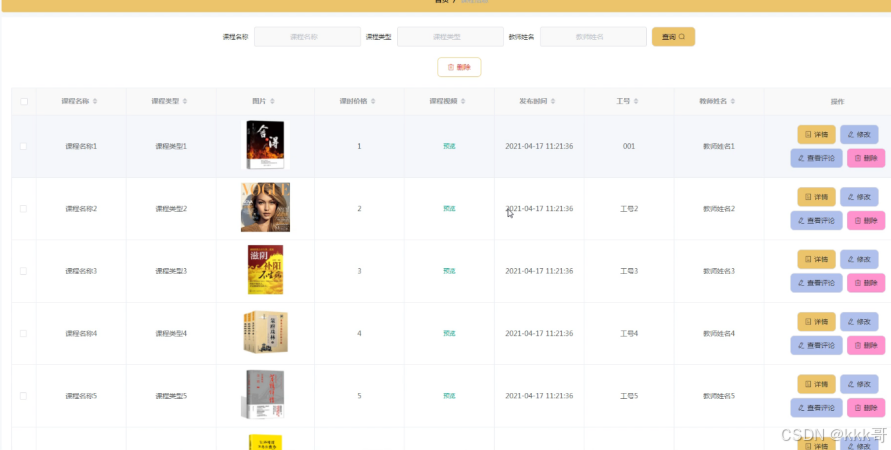The image size is (891, 450).
Task: Click 修改 for 课程名称3
Action: click(x=859, y=260)
